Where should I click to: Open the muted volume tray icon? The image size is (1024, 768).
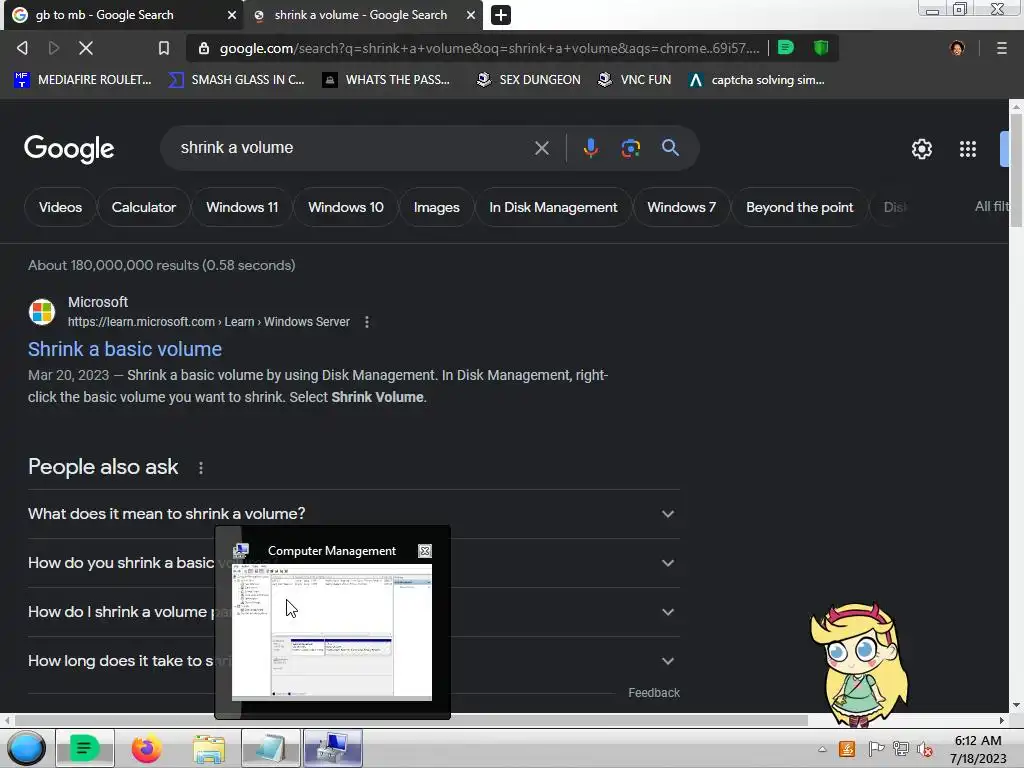pos(924,749)
